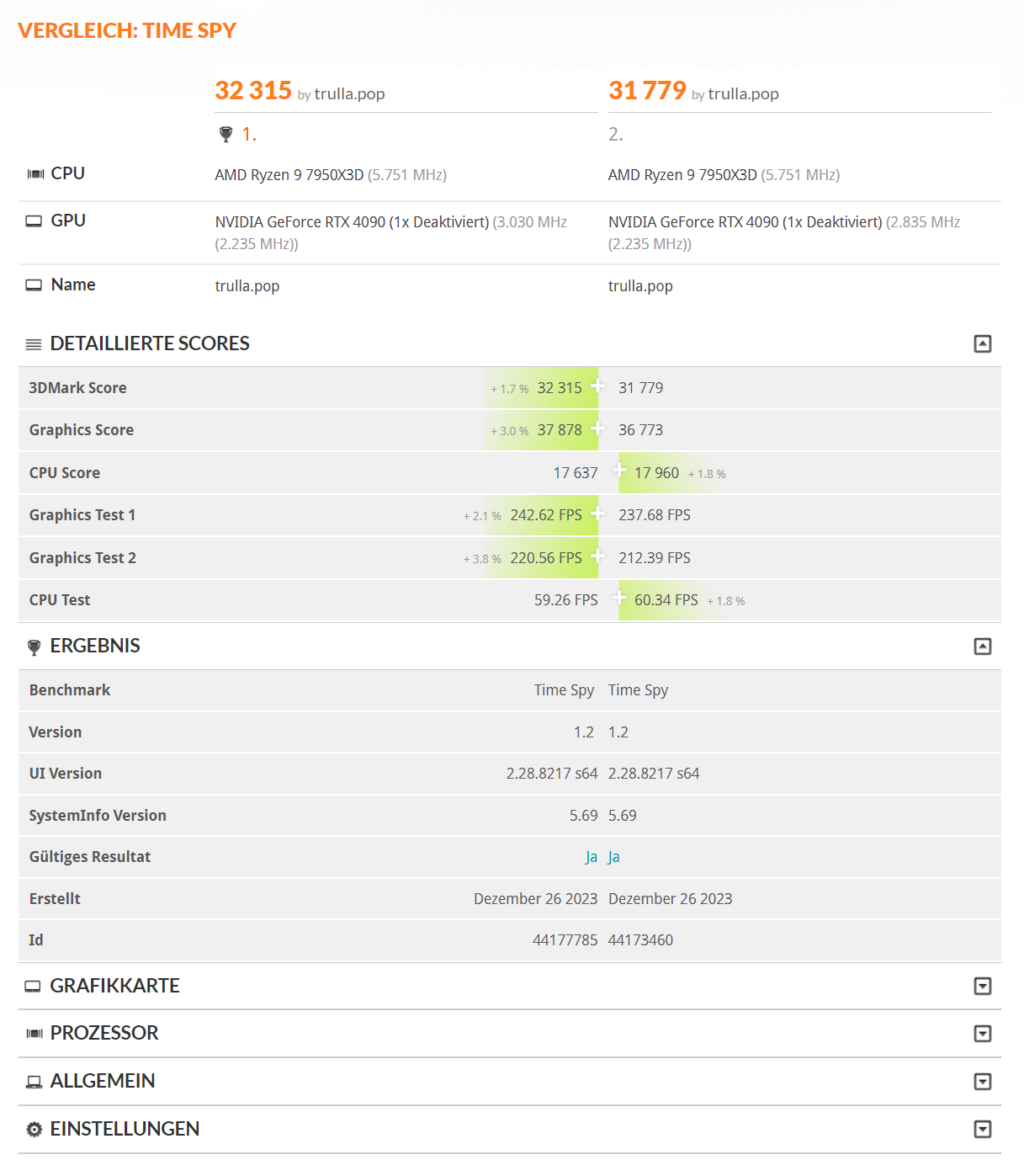Click the Grafikkarte section heading
Image resolution: width=1024 pixels, height=1176 pixels.
(x=114, y=986)
